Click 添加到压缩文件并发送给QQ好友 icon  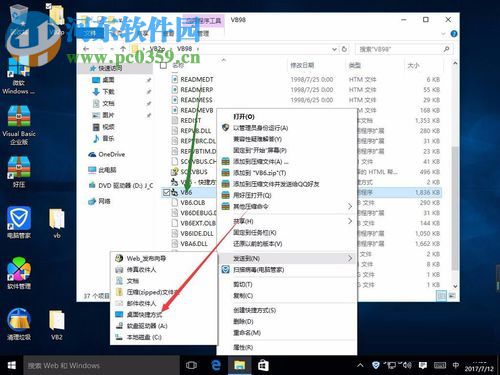226,184
